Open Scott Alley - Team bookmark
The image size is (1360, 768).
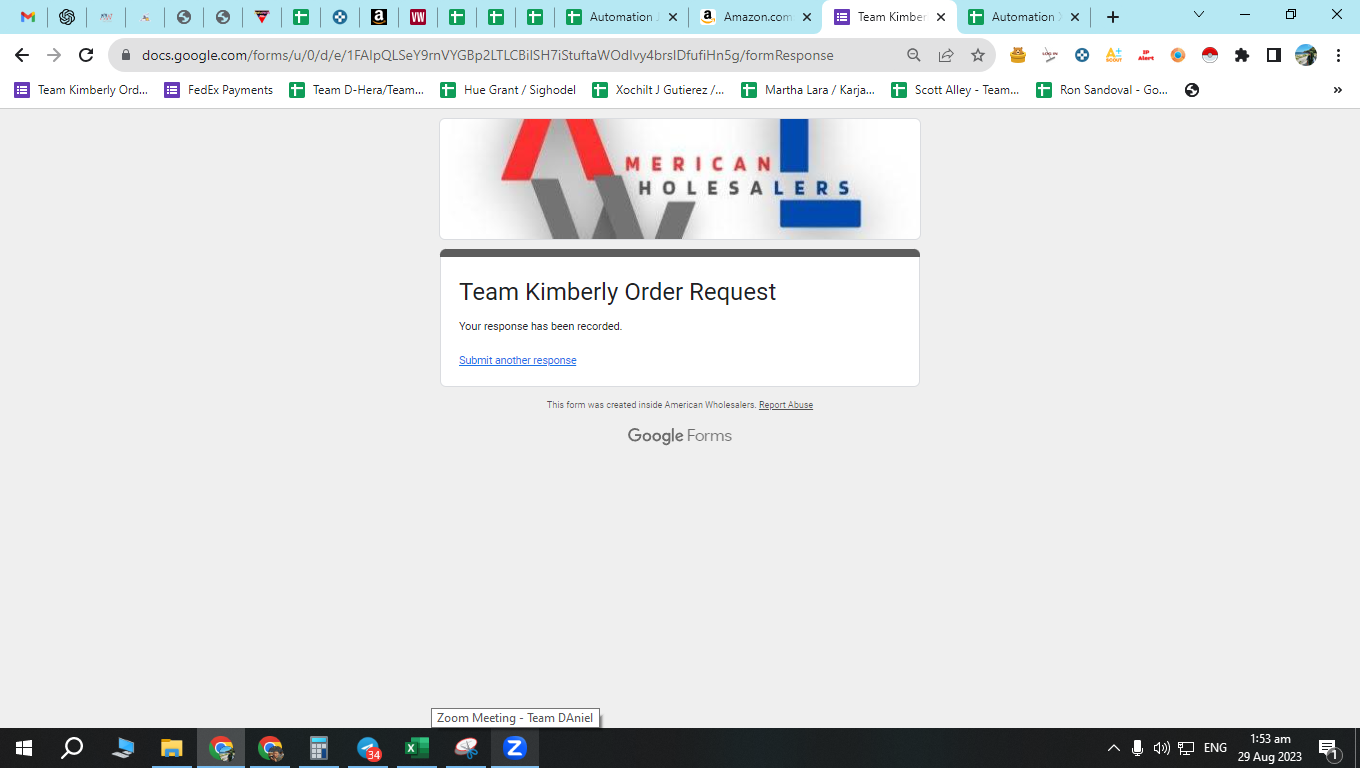click(956, 90)
